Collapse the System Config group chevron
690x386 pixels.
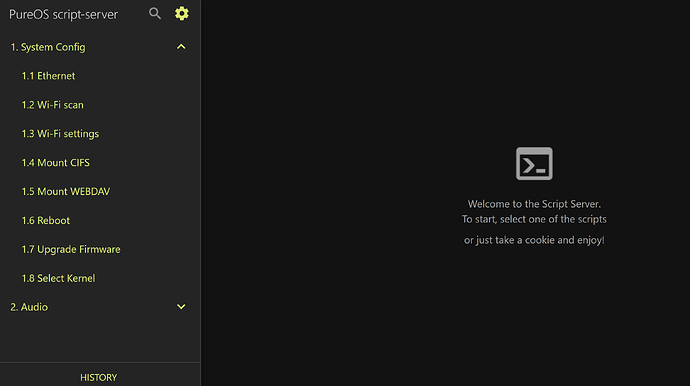coord(181,47)
